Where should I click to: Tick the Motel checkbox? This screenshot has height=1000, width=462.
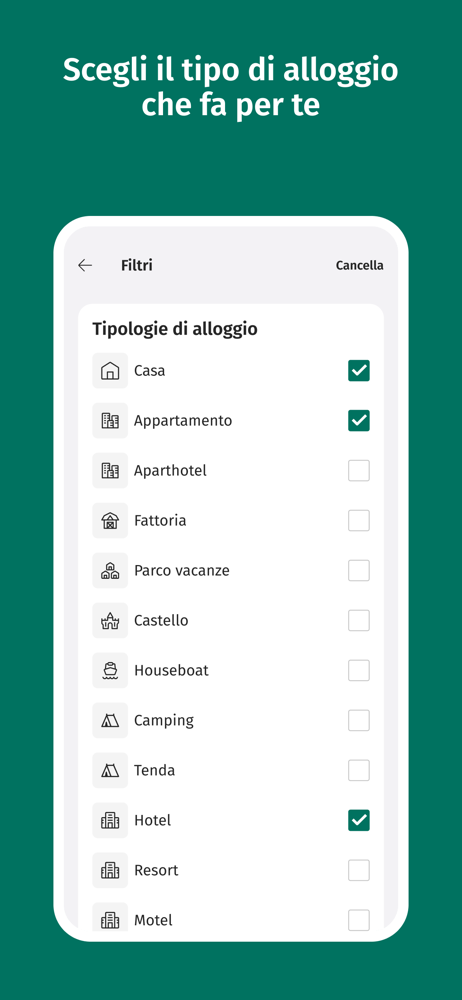pos(359,920)
